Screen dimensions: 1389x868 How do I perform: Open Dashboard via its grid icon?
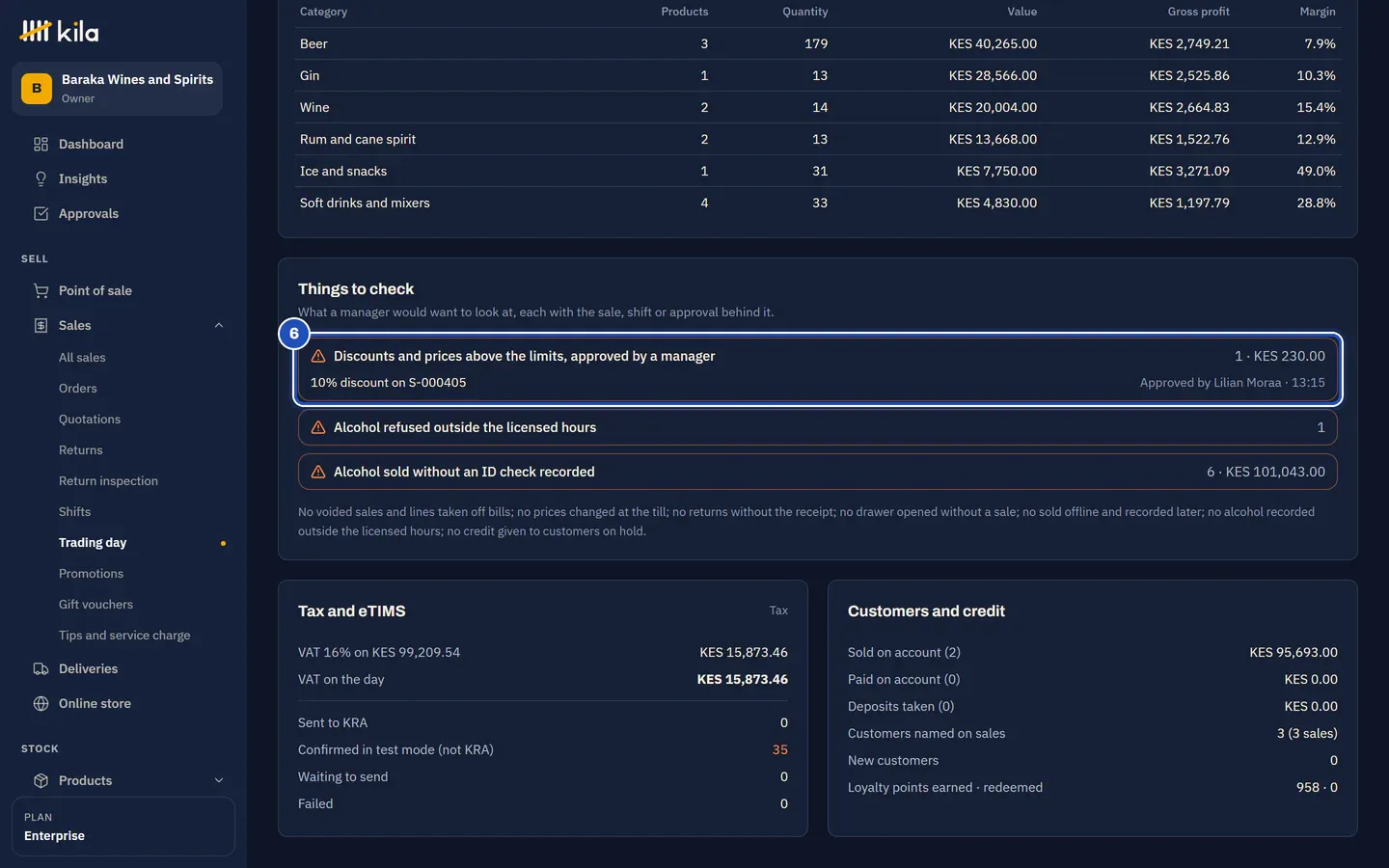click(41, 145)
